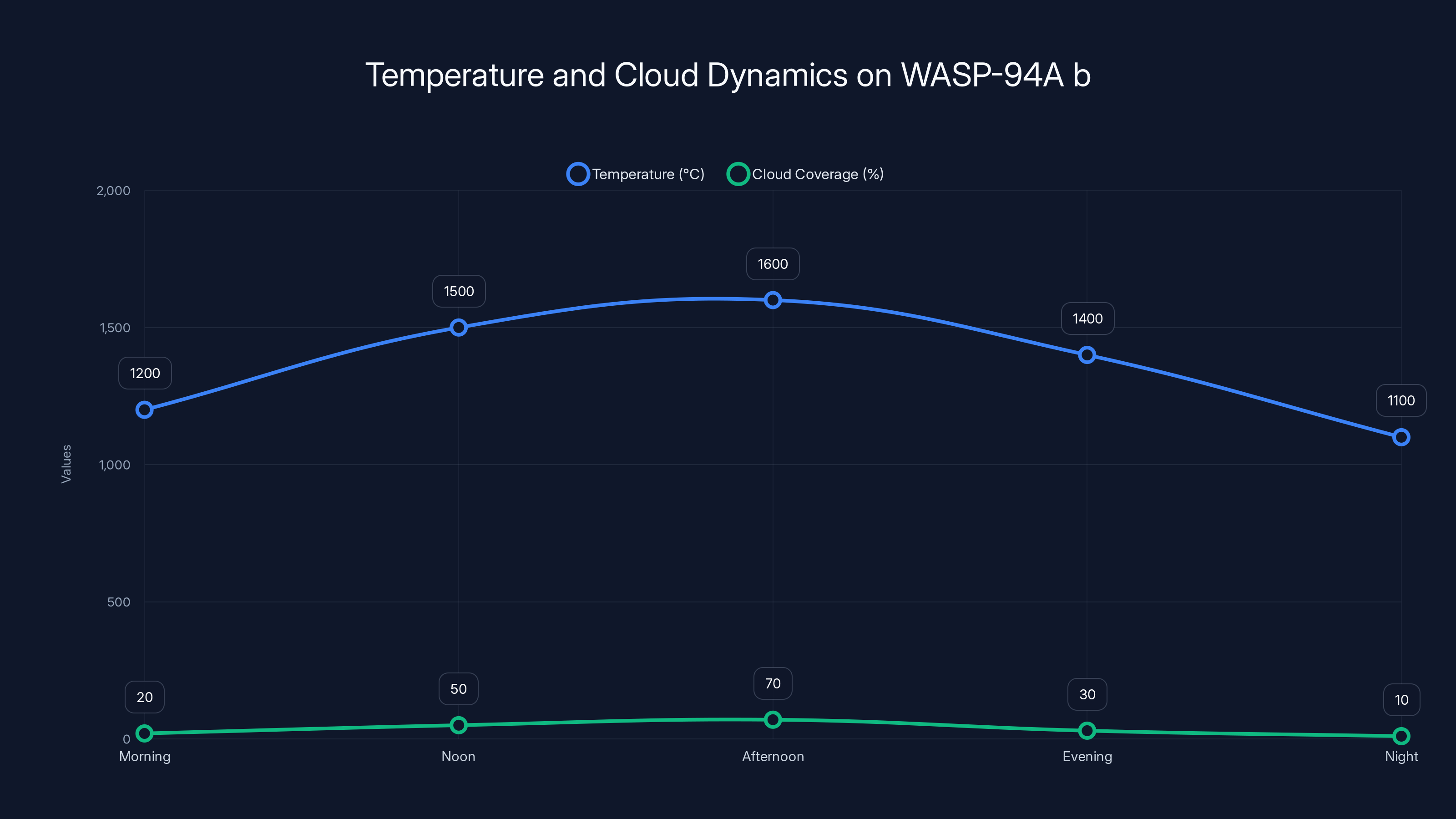Click the 1,500 y-axis tick label
Image resolution: width=1456 pixels, height=819 pixels.
coord(115,328)
